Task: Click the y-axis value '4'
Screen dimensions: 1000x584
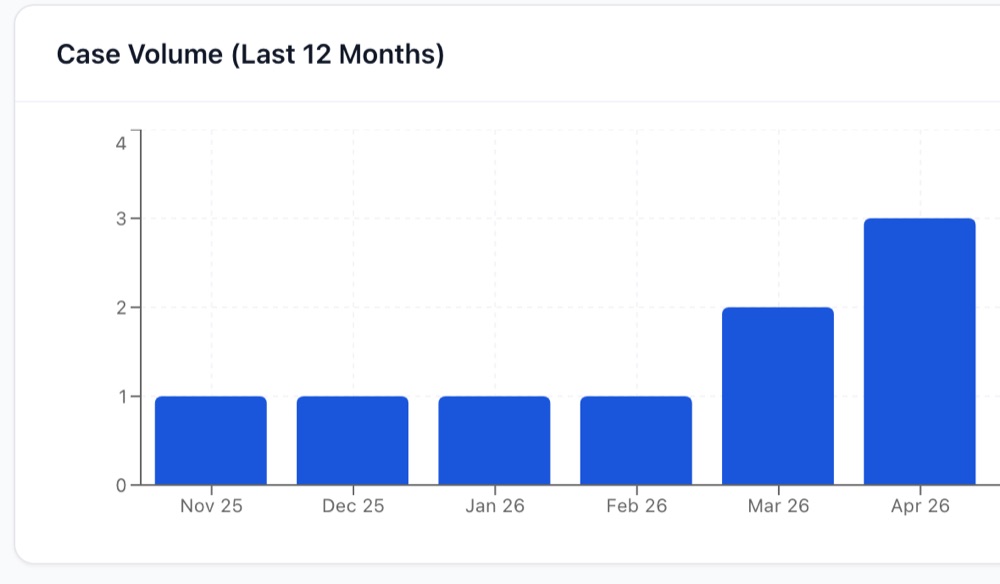Action: (121, 143)
